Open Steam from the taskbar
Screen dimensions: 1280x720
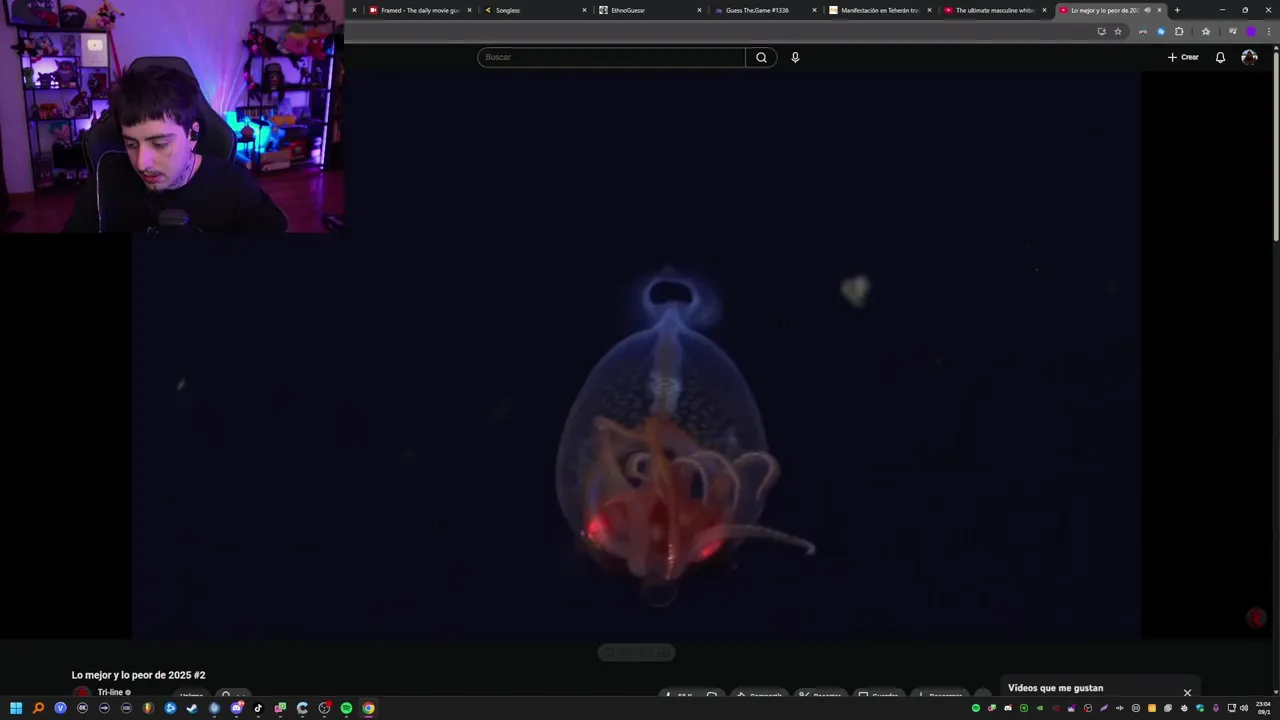pyautogui.click(x=192, y=708)
